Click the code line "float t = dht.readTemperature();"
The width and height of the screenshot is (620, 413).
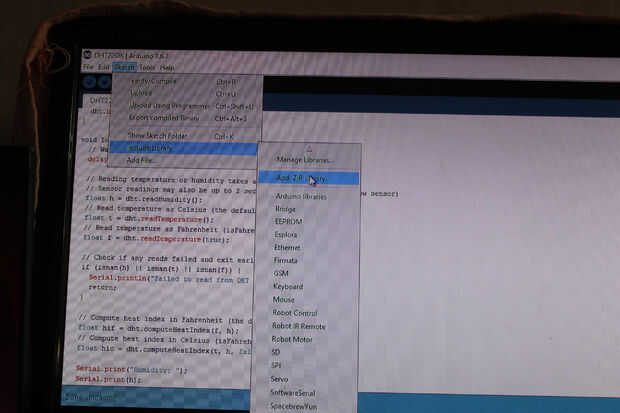149,219
